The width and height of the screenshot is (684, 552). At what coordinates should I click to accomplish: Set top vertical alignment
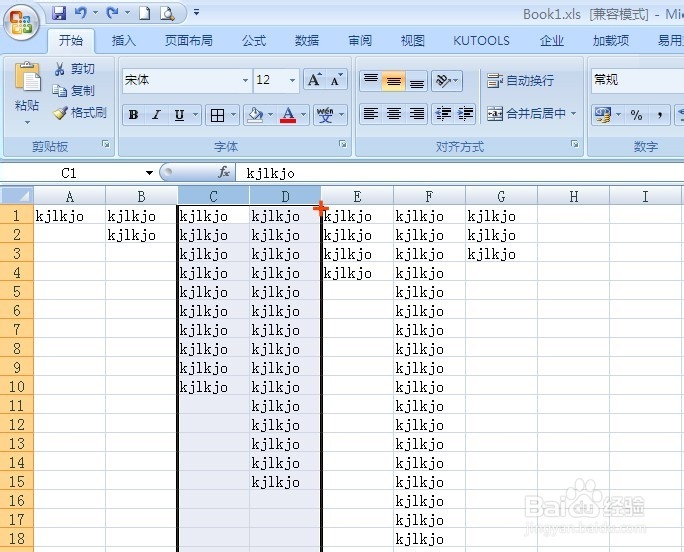pos(371,81)
